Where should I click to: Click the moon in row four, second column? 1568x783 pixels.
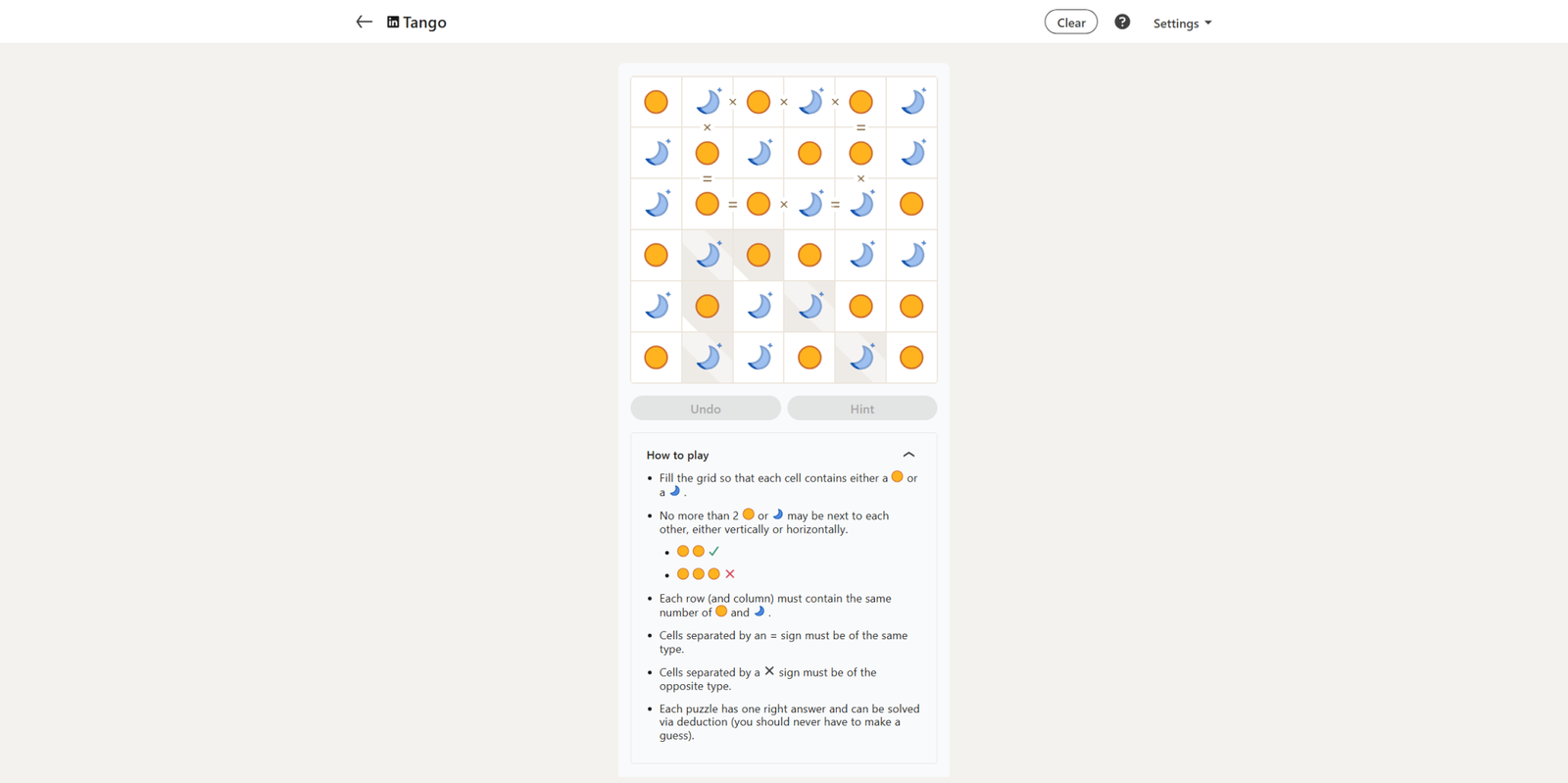click(708, 256)
